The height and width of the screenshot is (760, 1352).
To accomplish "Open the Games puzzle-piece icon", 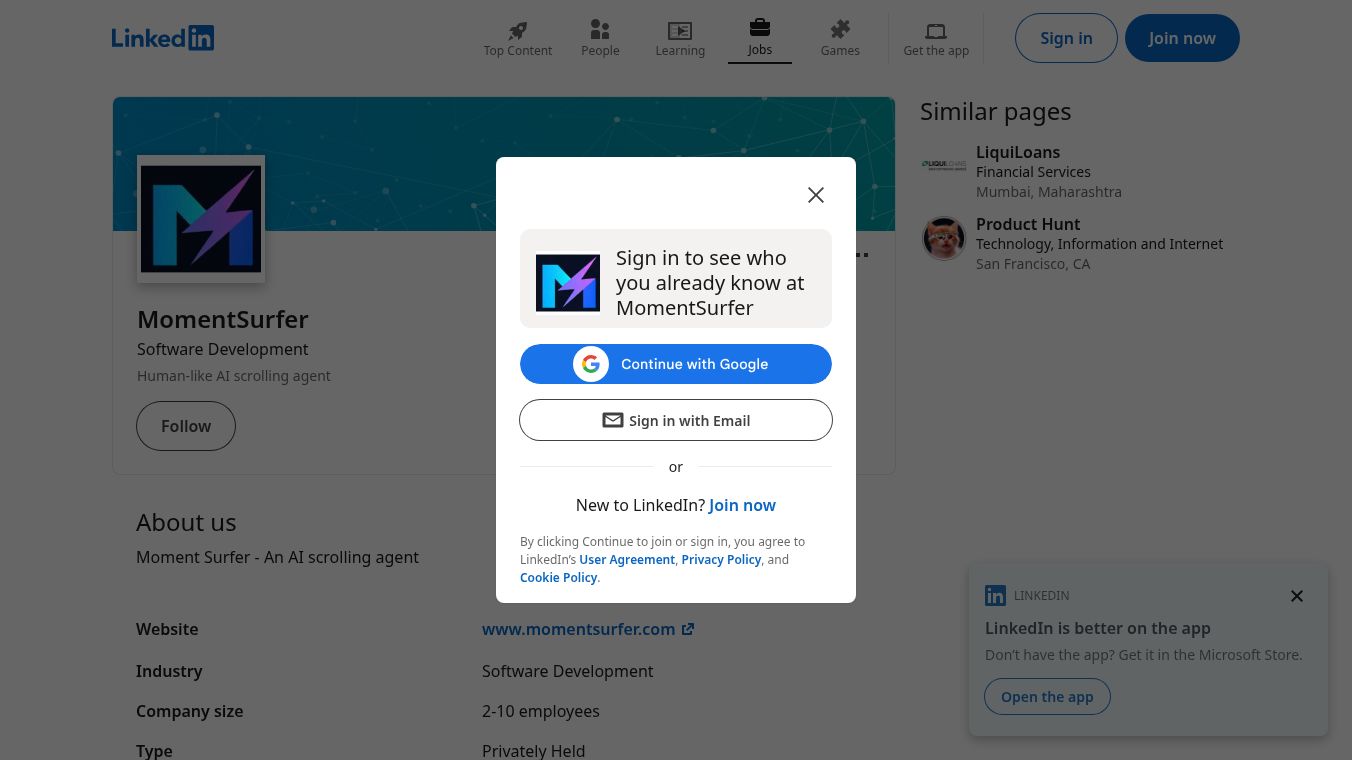I will tap(840, 30).
